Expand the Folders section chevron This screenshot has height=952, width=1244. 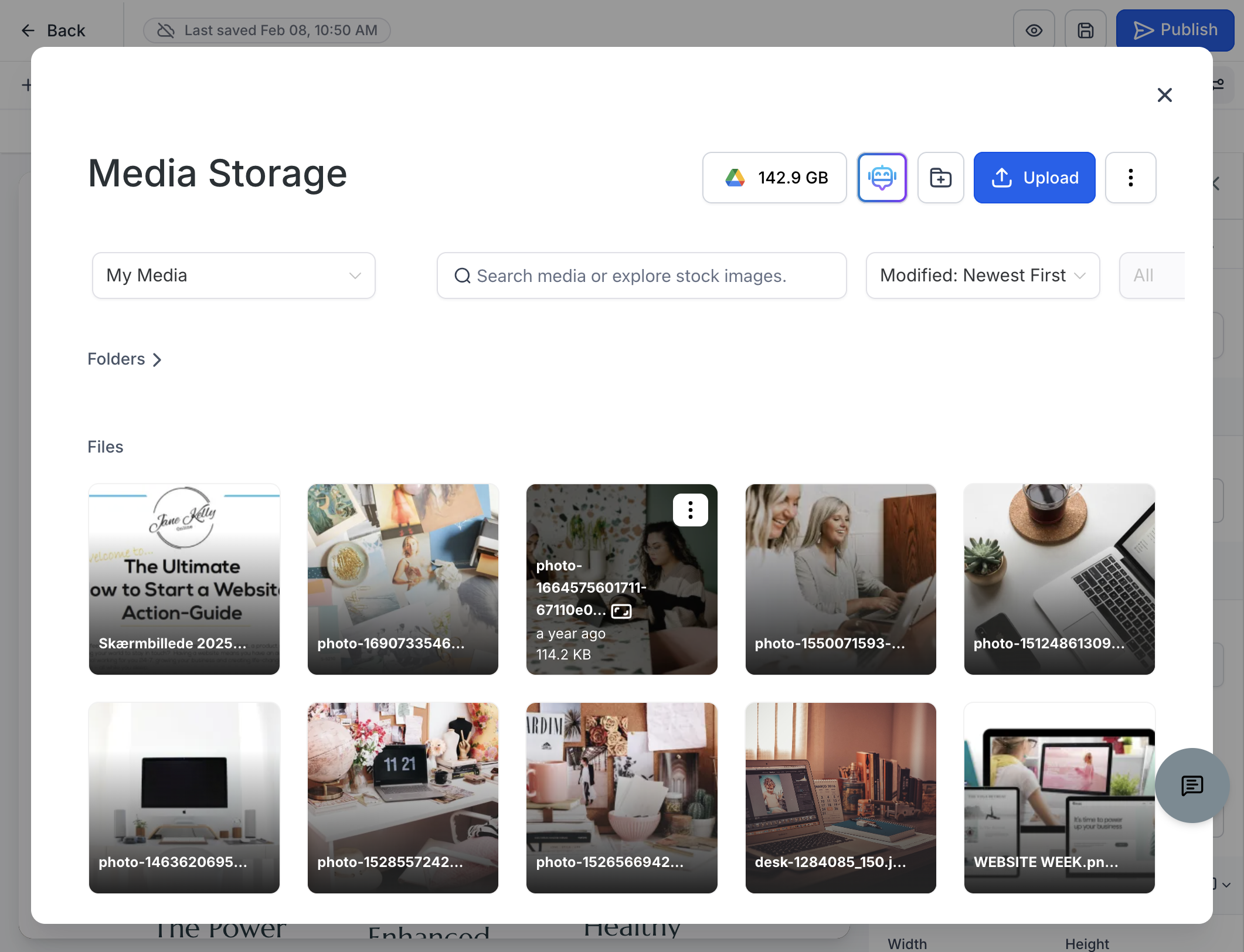point(157,359)
